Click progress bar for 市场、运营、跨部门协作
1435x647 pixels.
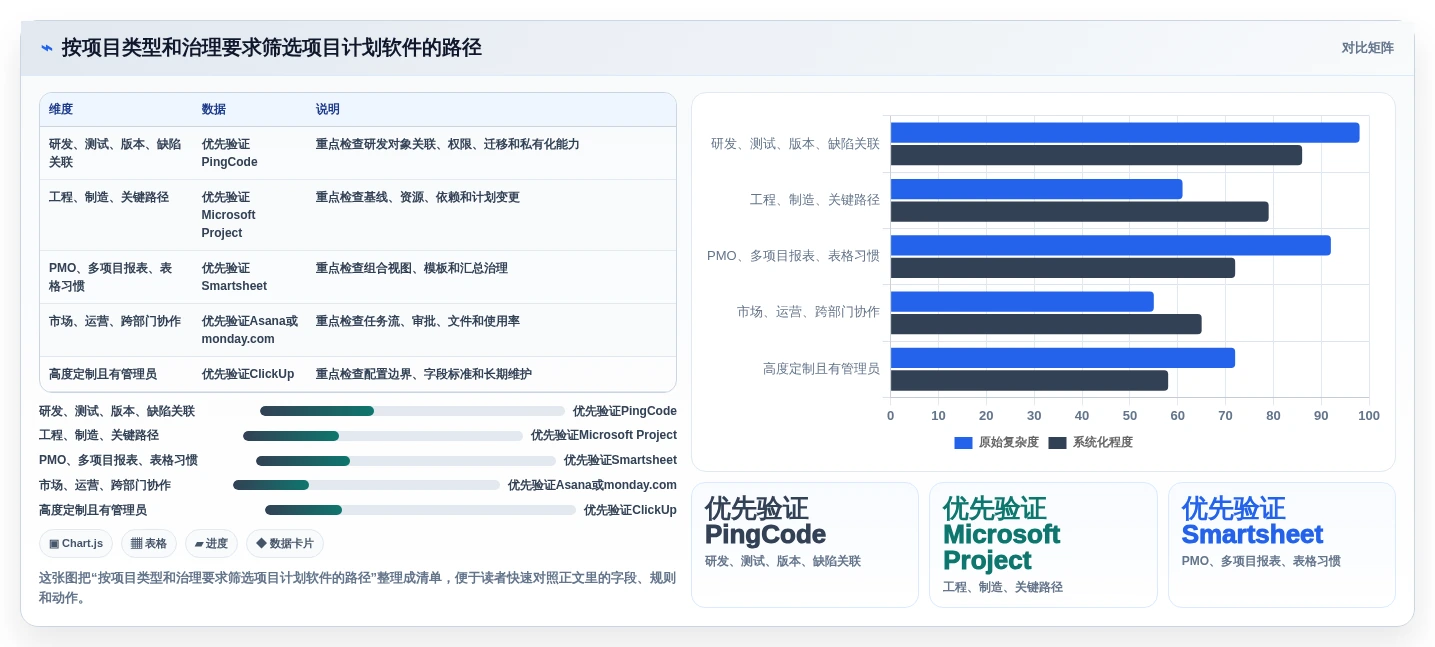(366, 485)
